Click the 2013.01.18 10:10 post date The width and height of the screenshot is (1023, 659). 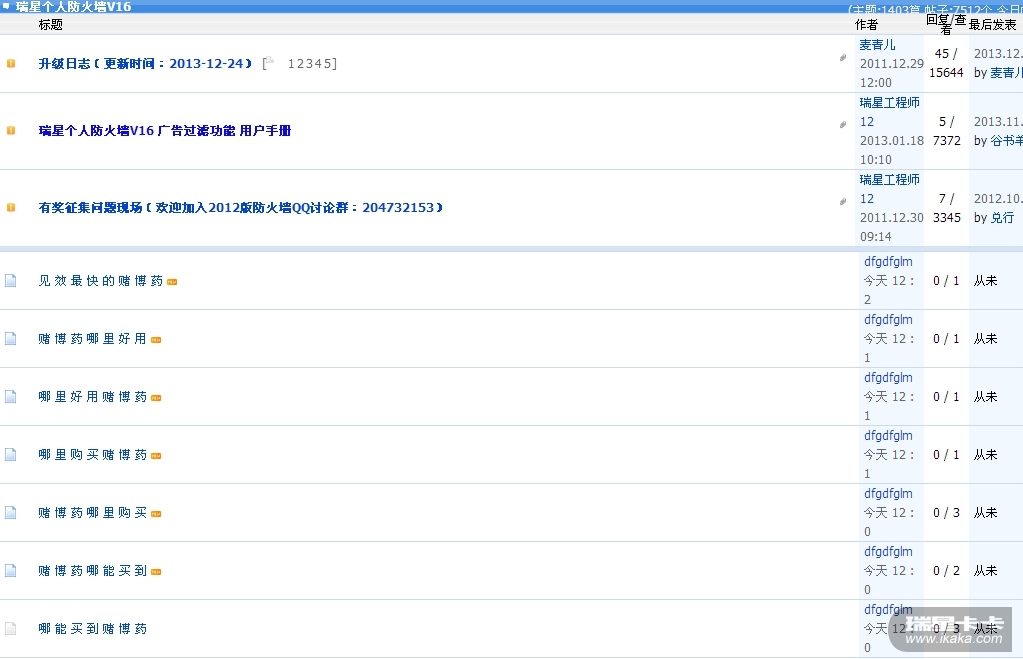892,150
